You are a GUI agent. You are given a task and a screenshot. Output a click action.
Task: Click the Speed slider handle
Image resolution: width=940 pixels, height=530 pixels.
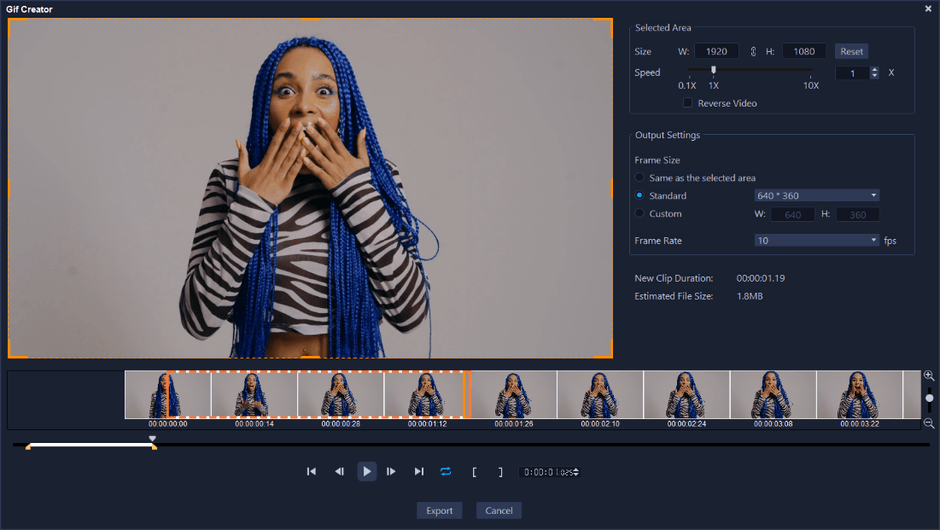coord(713,70)
